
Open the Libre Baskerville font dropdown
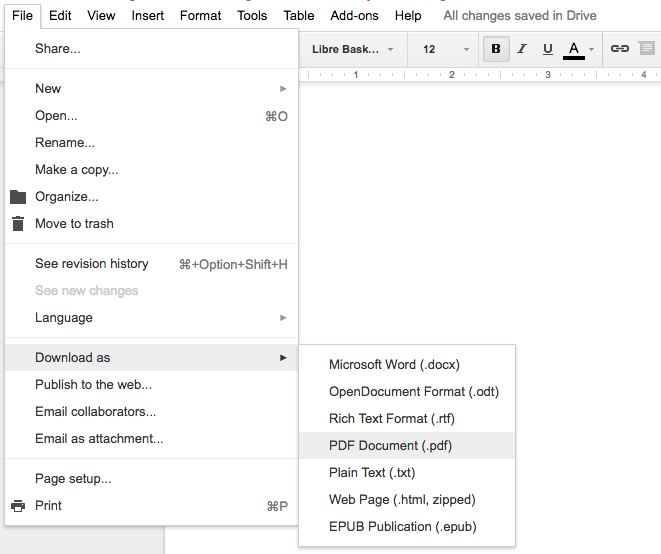(x=352, y=49)
